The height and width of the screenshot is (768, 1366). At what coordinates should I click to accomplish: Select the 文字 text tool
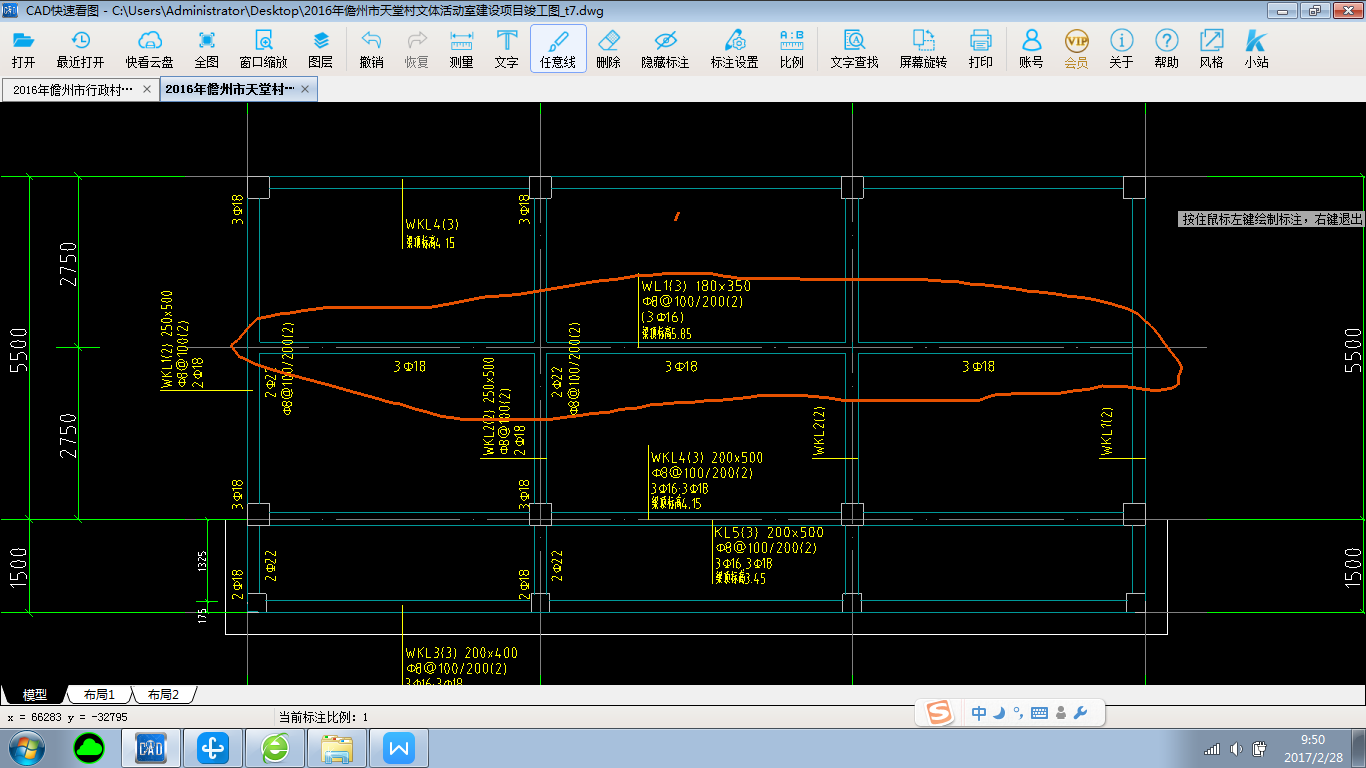(x=507, y=49)
